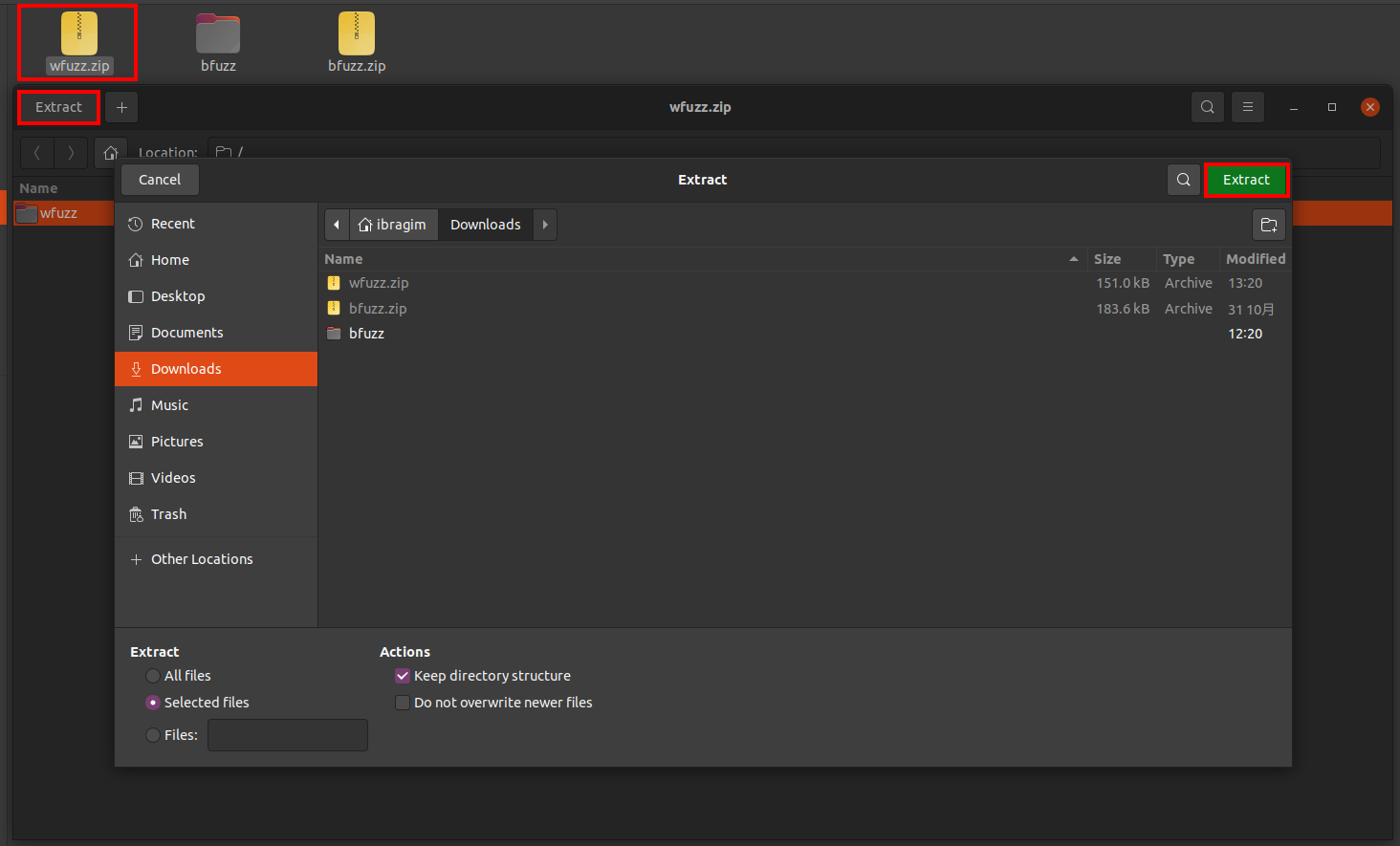This screenshot has width=1400, height=846.
Task: Click the plus add-files button
Action: click(x=121, y=107)
